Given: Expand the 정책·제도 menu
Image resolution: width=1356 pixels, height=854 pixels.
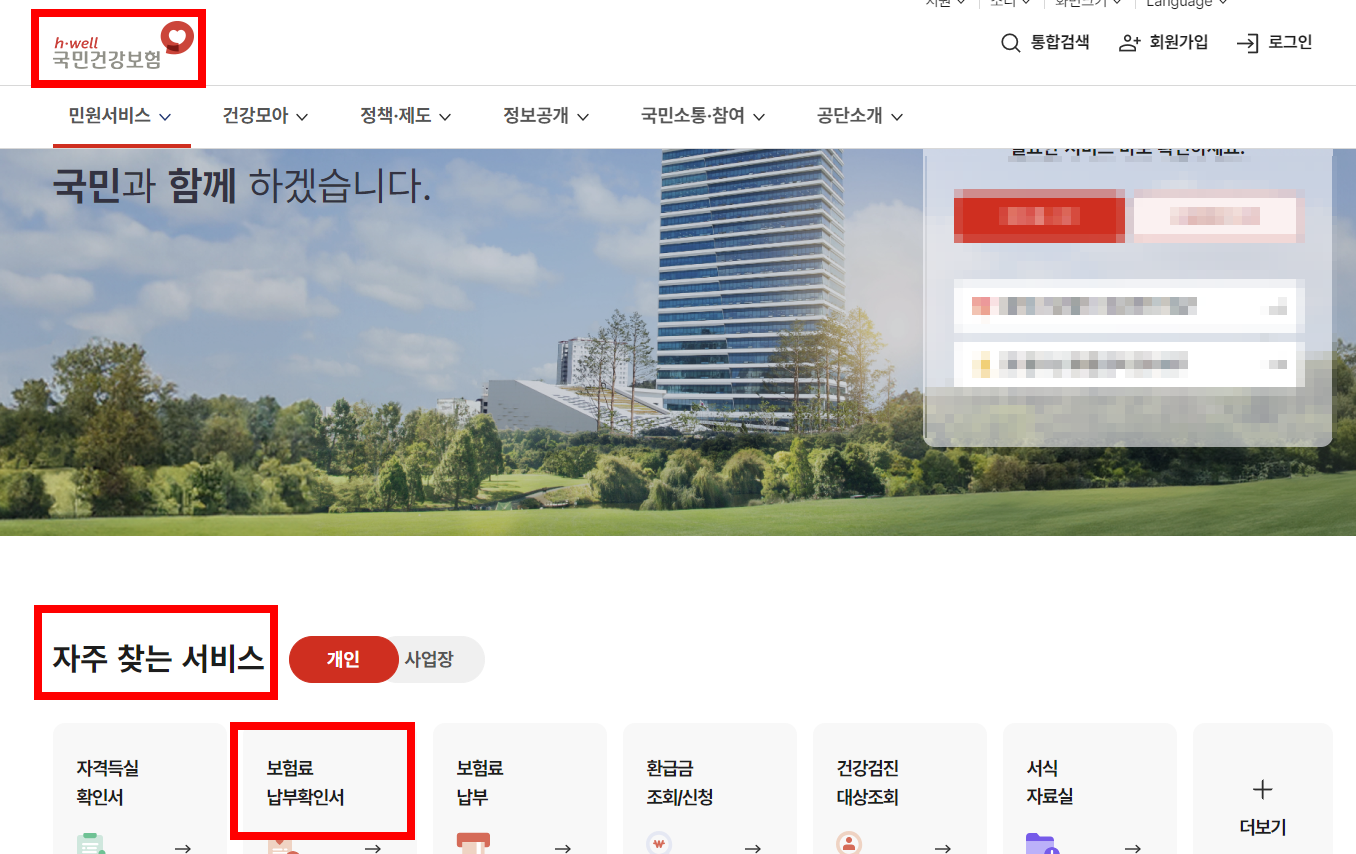Looking at the screenshot, I should [x=406, y=116].
